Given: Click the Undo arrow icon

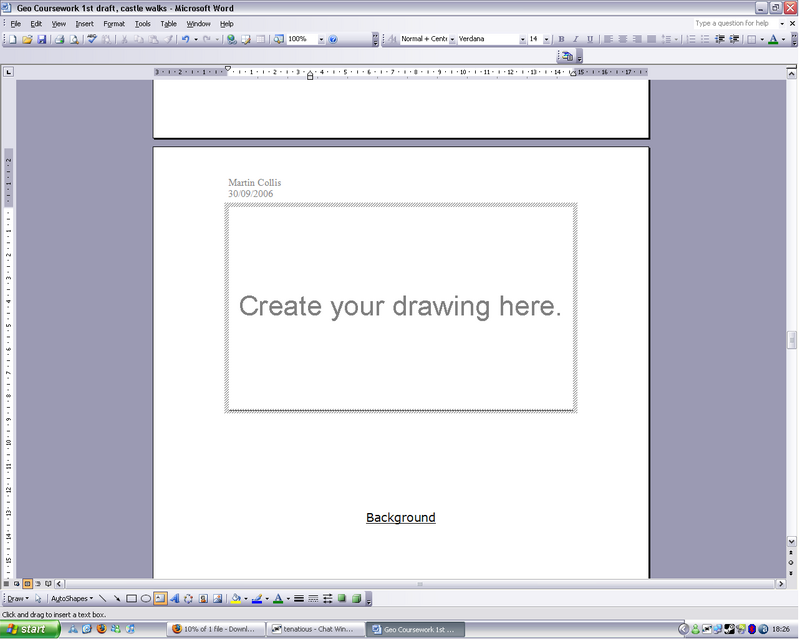Looking at the screenshot, I should pos(185,39).
